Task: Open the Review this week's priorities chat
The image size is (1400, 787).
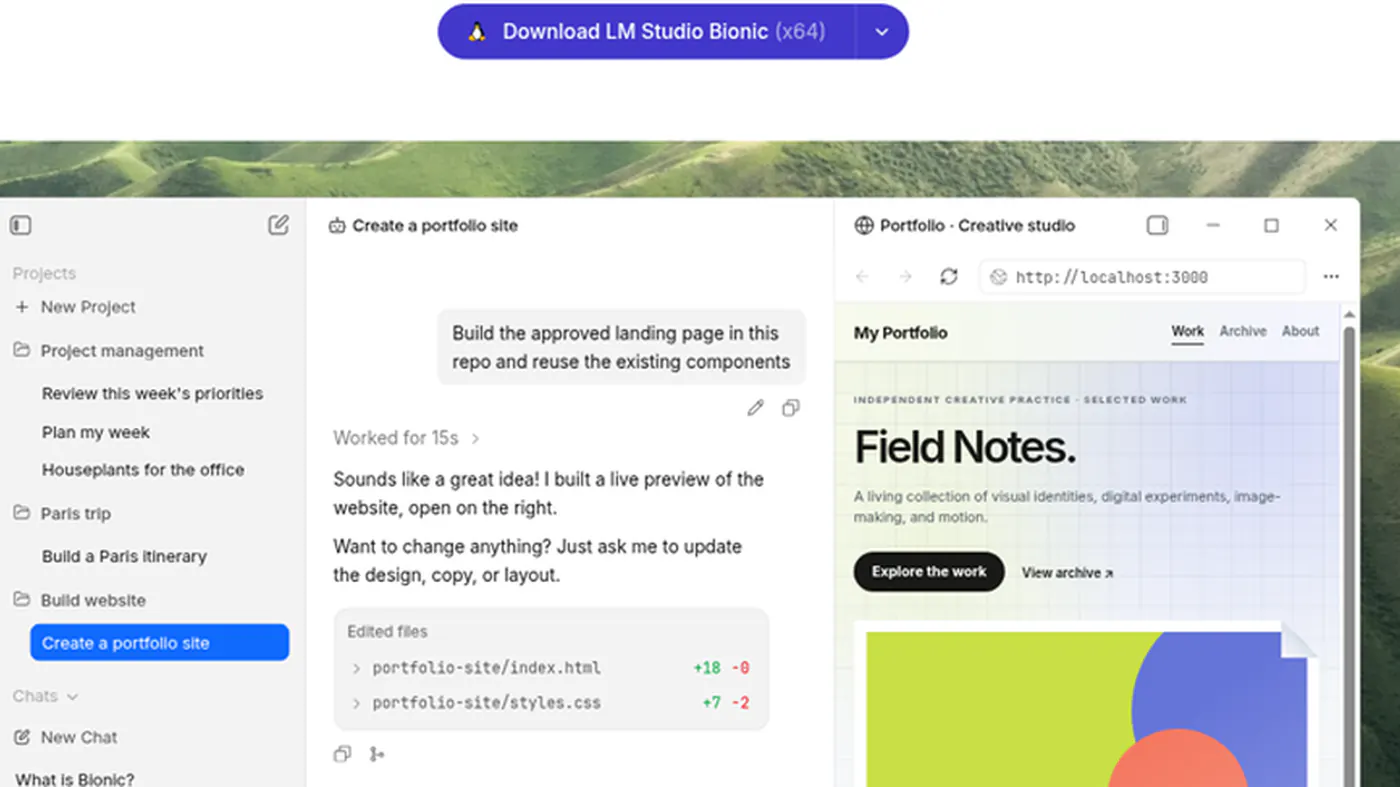Action: pyautogui.click(x=153, y=394)
